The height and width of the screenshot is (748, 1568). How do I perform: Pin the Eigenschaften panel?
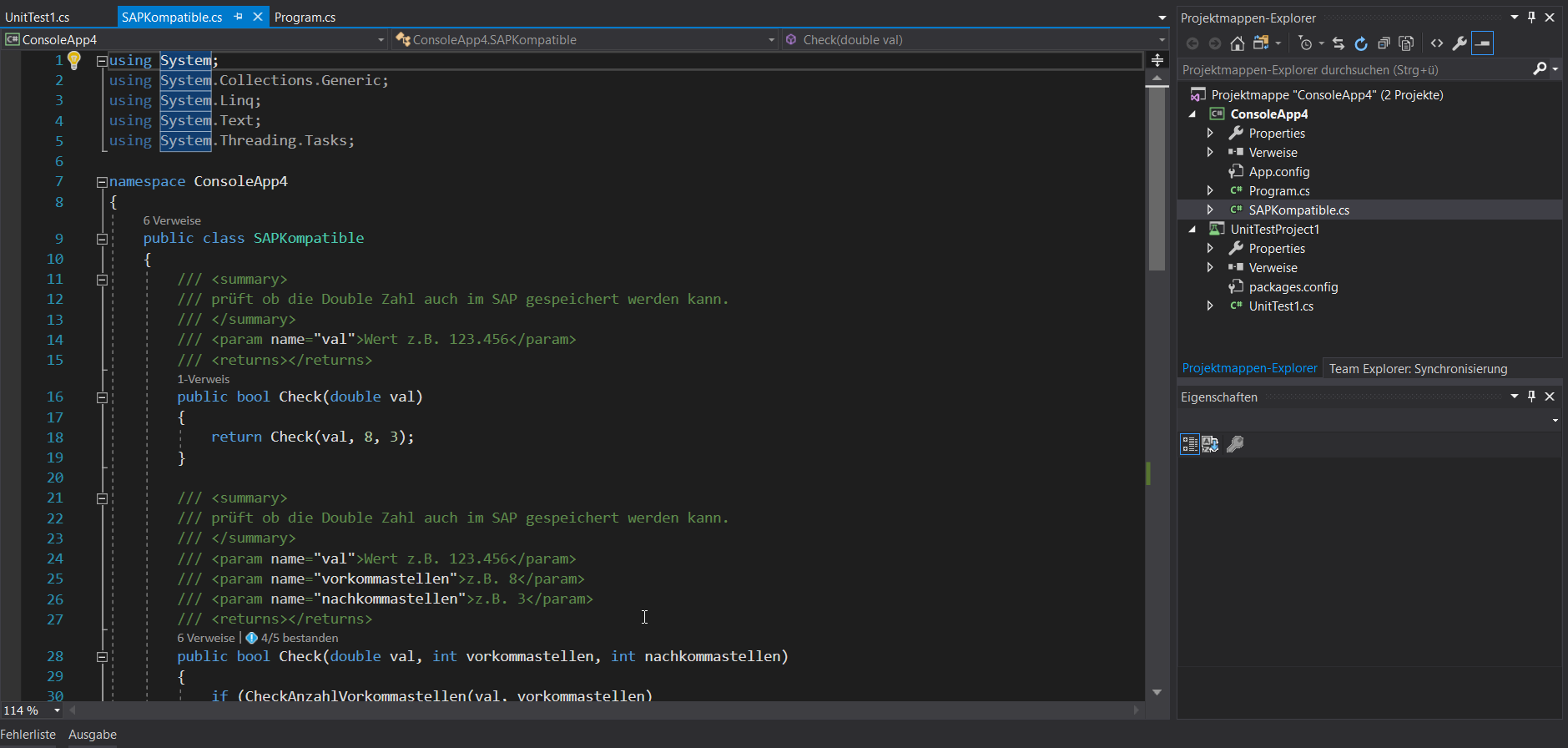click(x=1531, y=397)
